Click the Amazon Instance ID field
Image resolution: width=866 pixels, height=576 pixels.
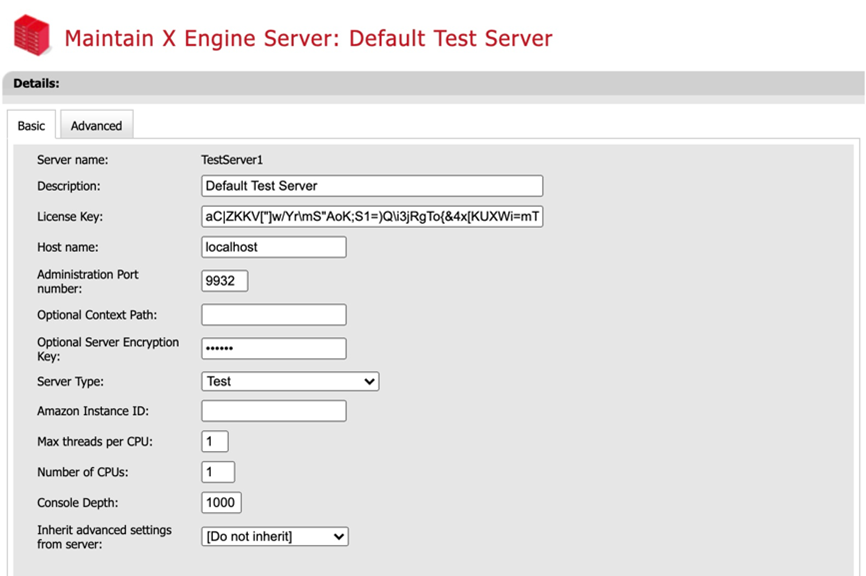point(274,411)
